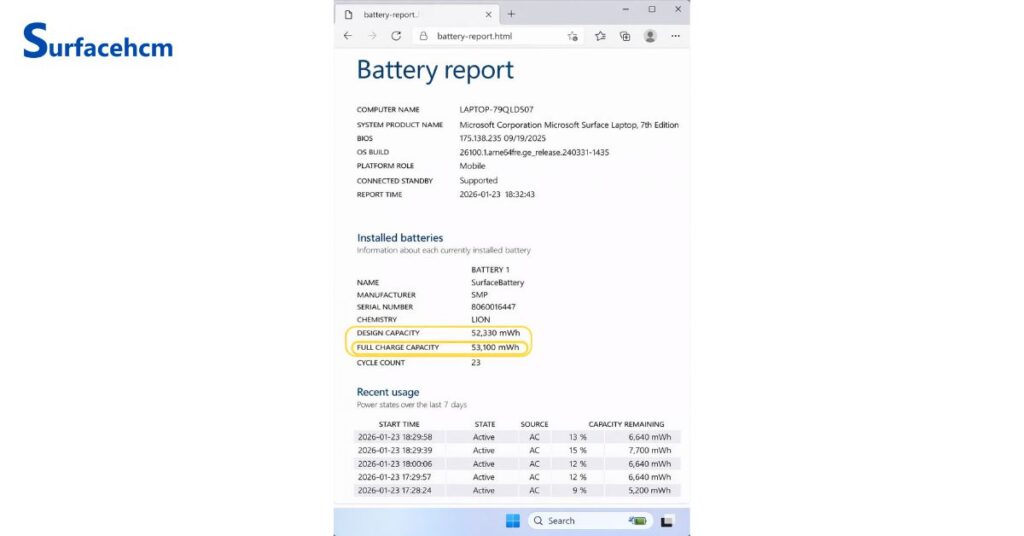Click the read aloud icon in address bar
Viewport: 1024px width, 536px height.
[x=573, y=37]
